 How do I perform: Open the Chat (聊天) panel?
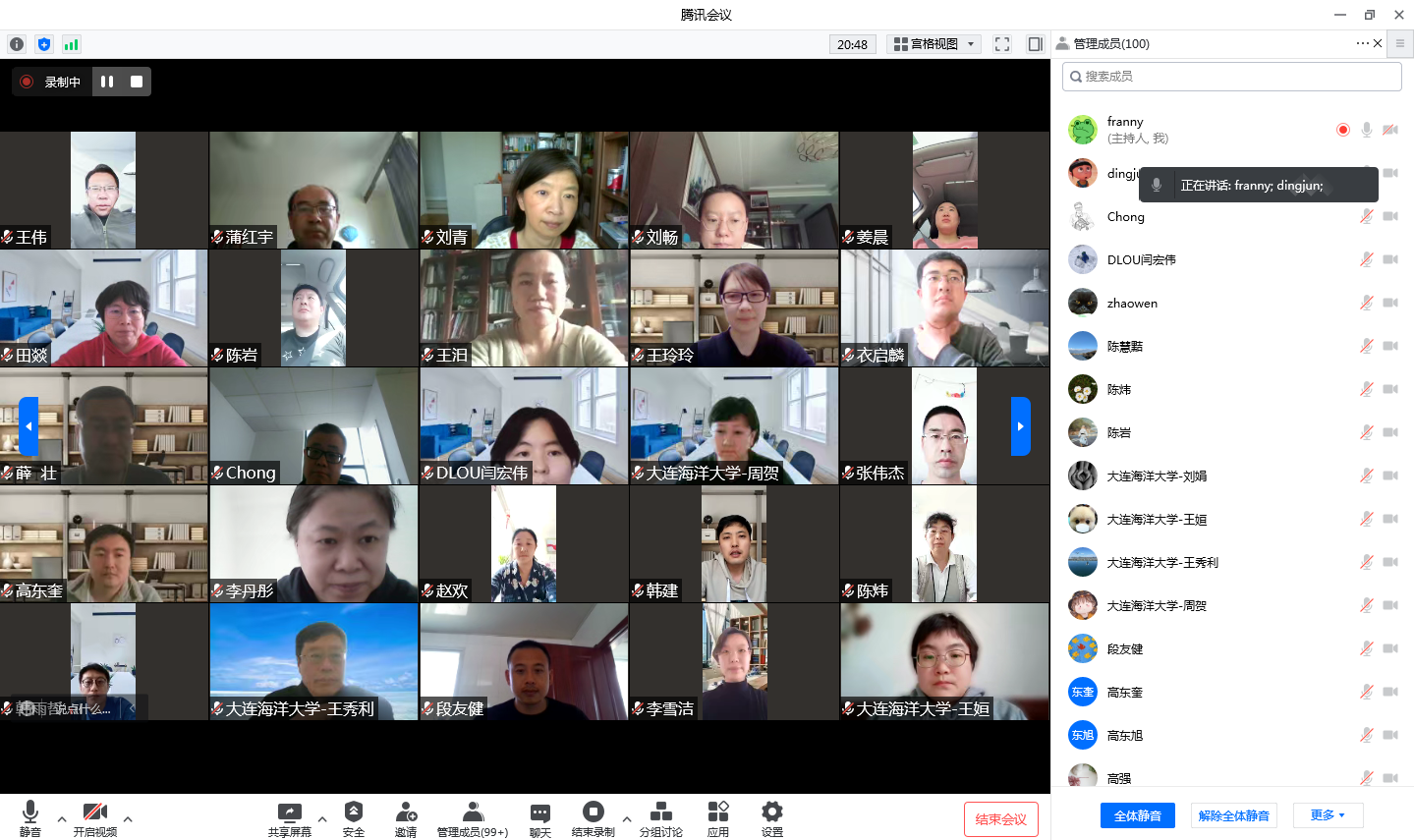(540, 818)
